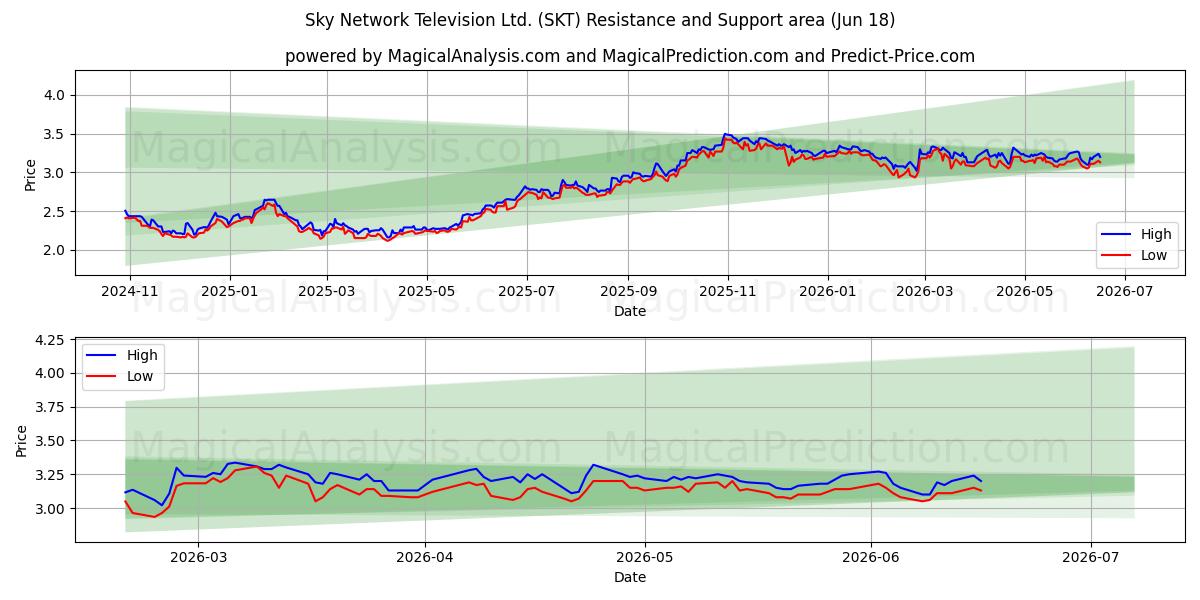Click the '2026-01' date tick label
Screen dimensions: 1200x600
point(828,291)
